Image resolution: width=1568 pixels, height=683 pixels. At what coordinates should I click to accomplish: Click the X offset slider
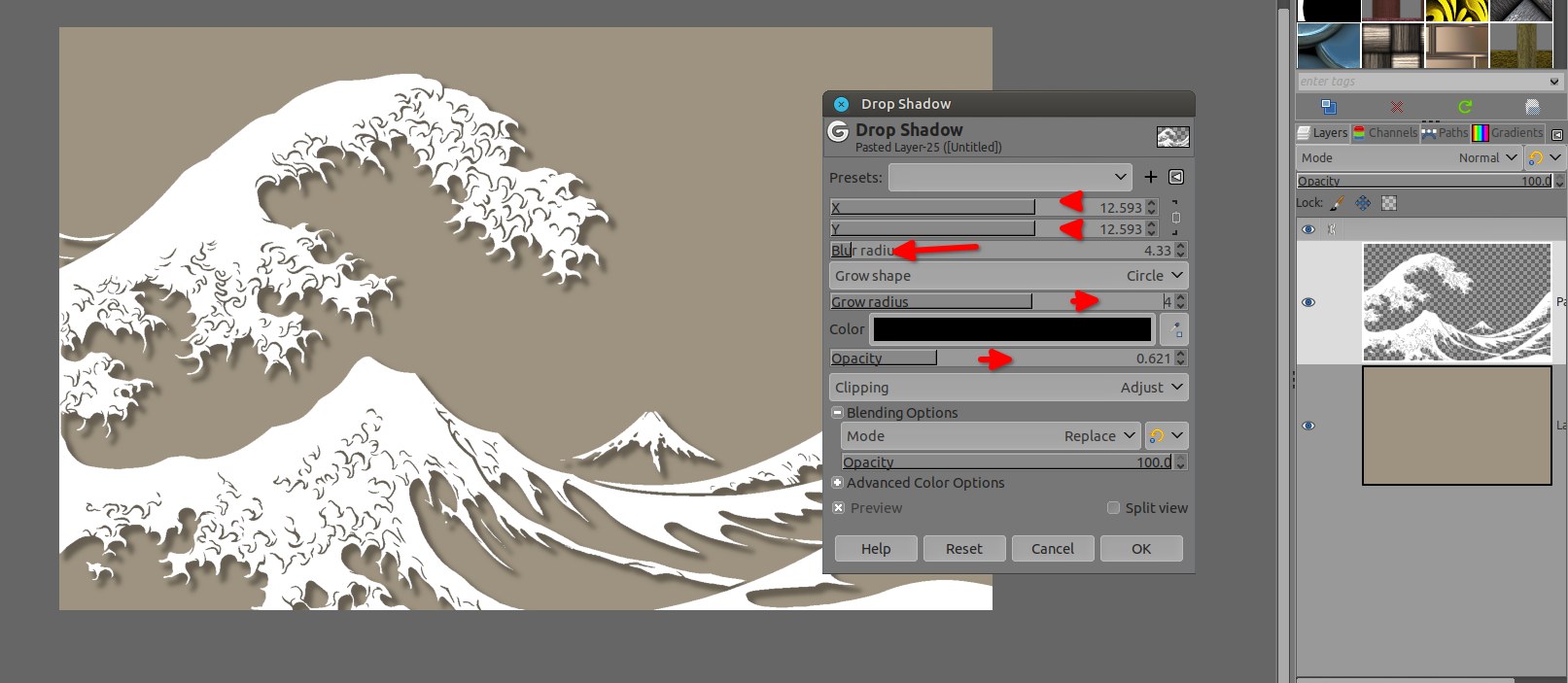[987, 207]
